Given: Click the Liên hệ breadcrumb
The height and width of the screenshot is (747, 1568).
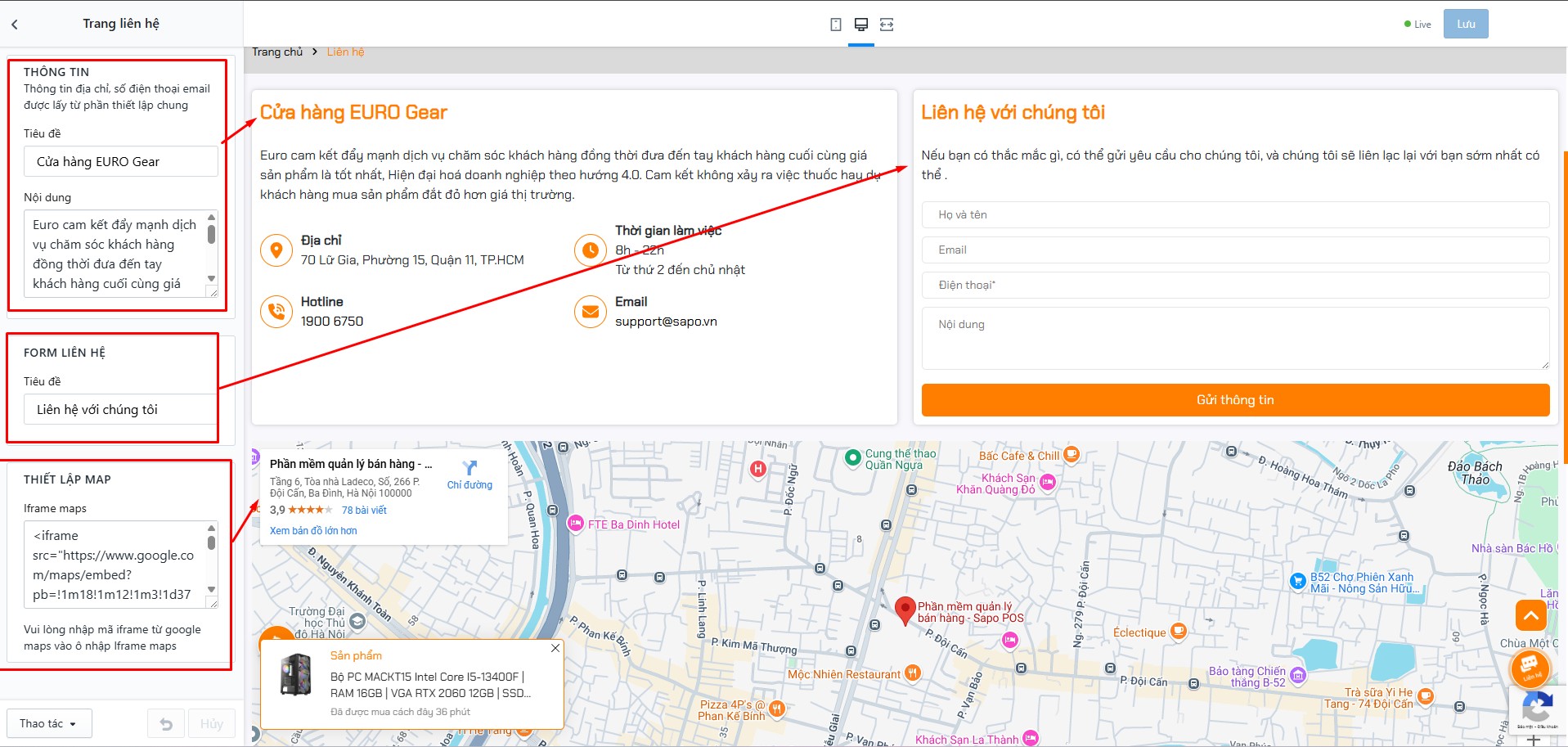Looking at the screenshot, I should click(x=345, y=52).
